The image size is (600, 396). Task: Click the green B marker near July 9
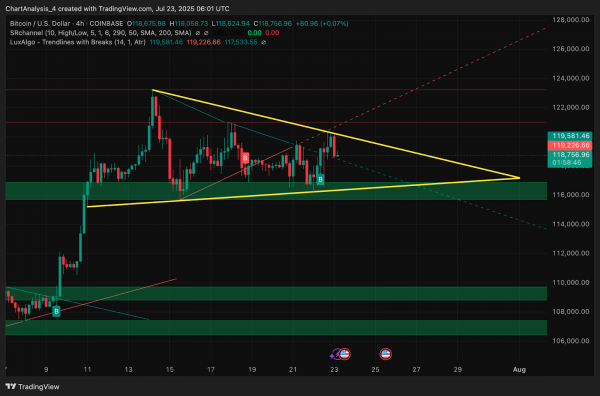(56, 311)
